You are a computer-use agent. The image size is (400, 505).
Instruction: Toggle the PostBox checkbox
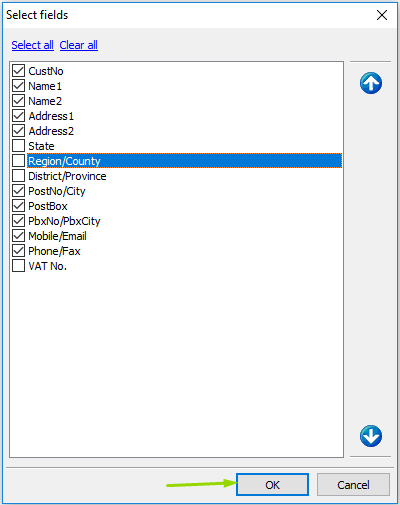[19, 206]
